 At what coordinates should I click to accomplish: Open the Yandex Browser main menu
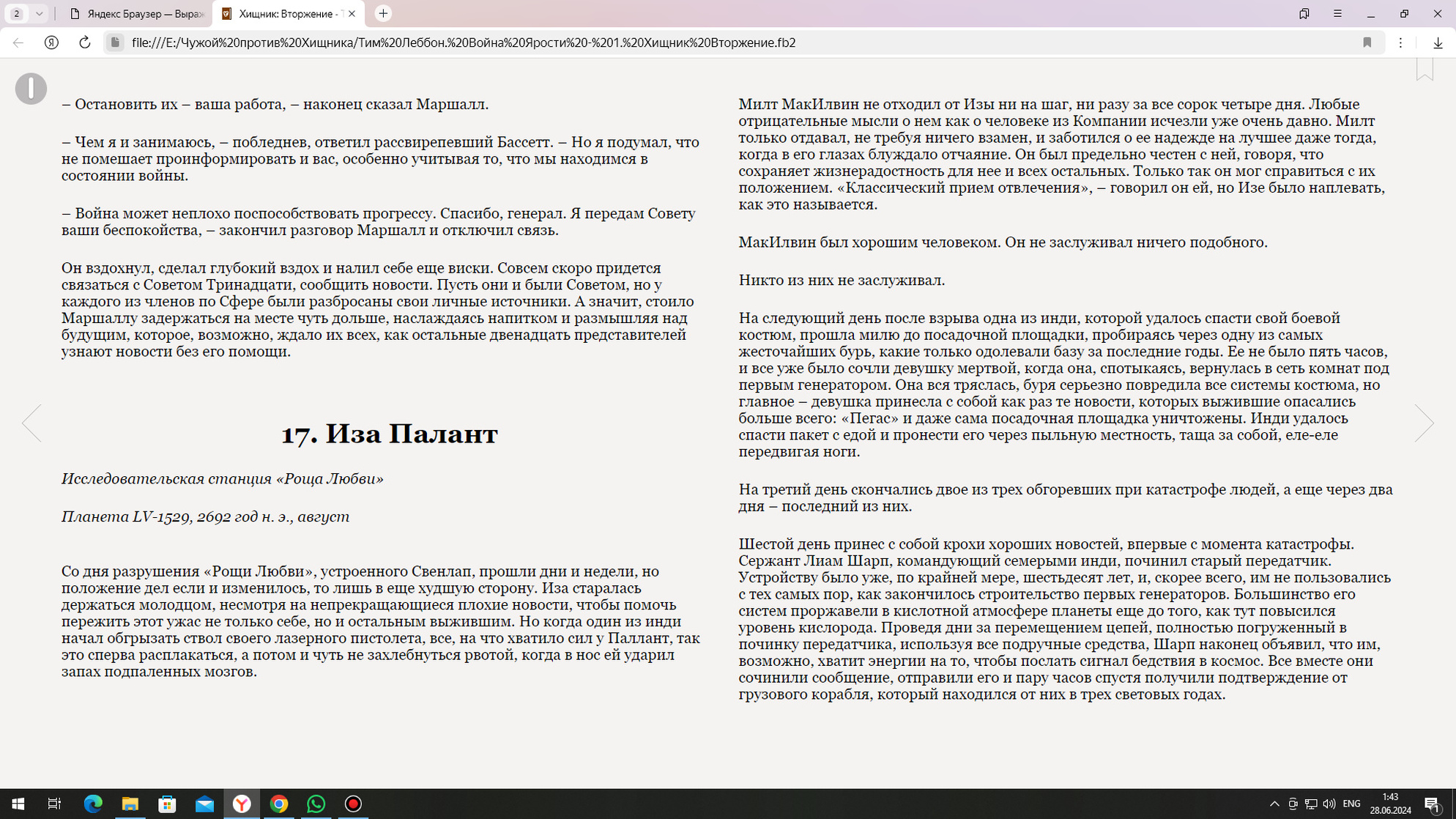coord(1337,13)
